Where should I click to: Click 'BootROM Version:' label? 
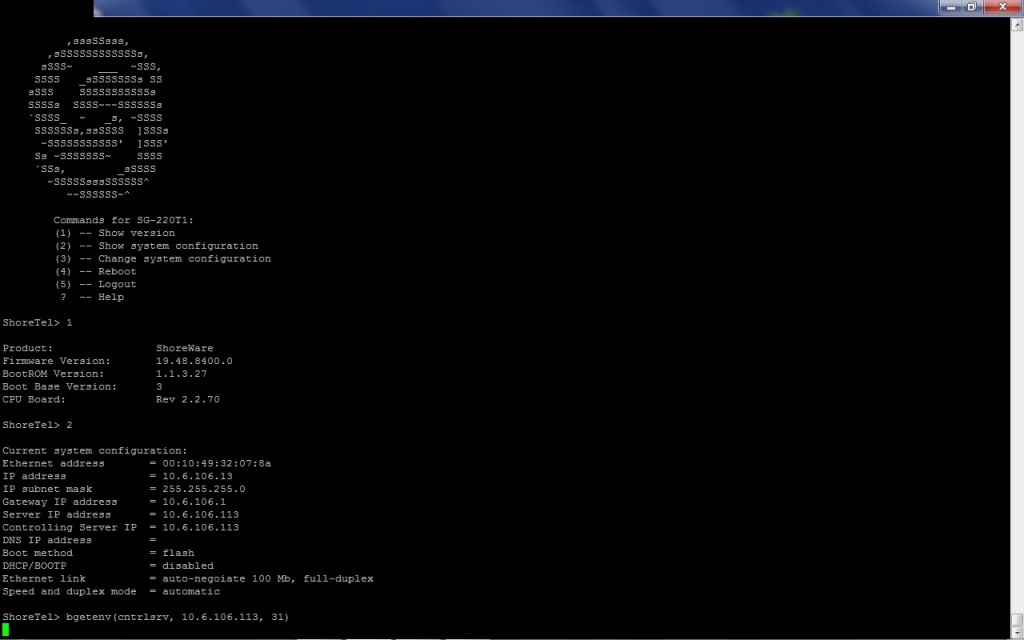(53, 374)
